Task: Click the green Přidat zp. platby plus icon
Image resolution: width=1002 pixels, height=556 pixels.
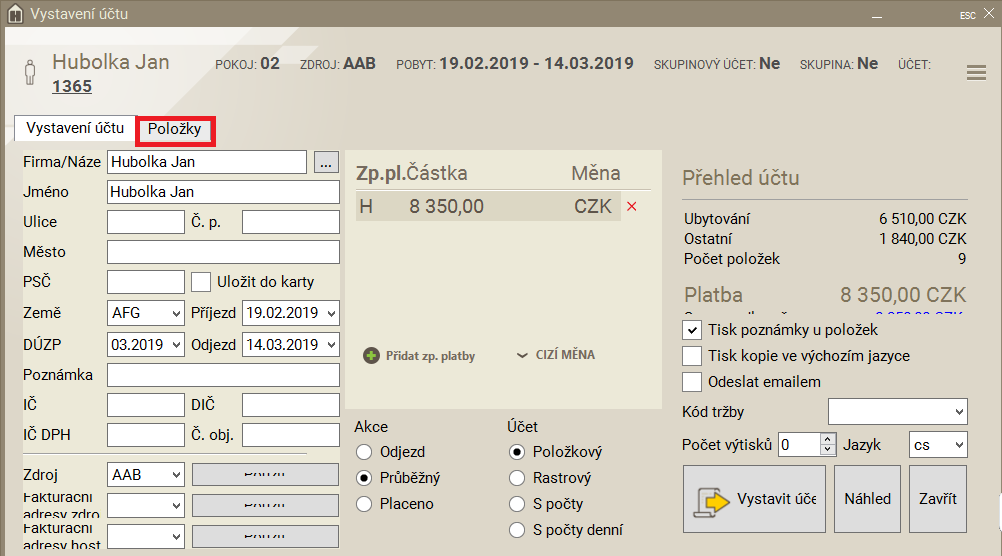Action: click(x=371, y=355)
